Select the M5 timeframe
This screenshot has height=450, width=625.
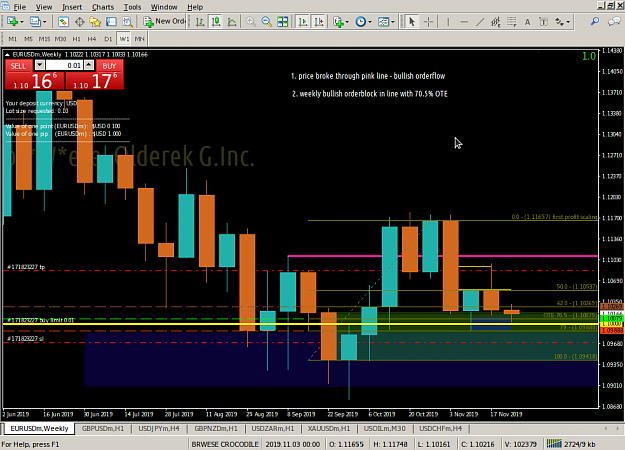(28, 39)
